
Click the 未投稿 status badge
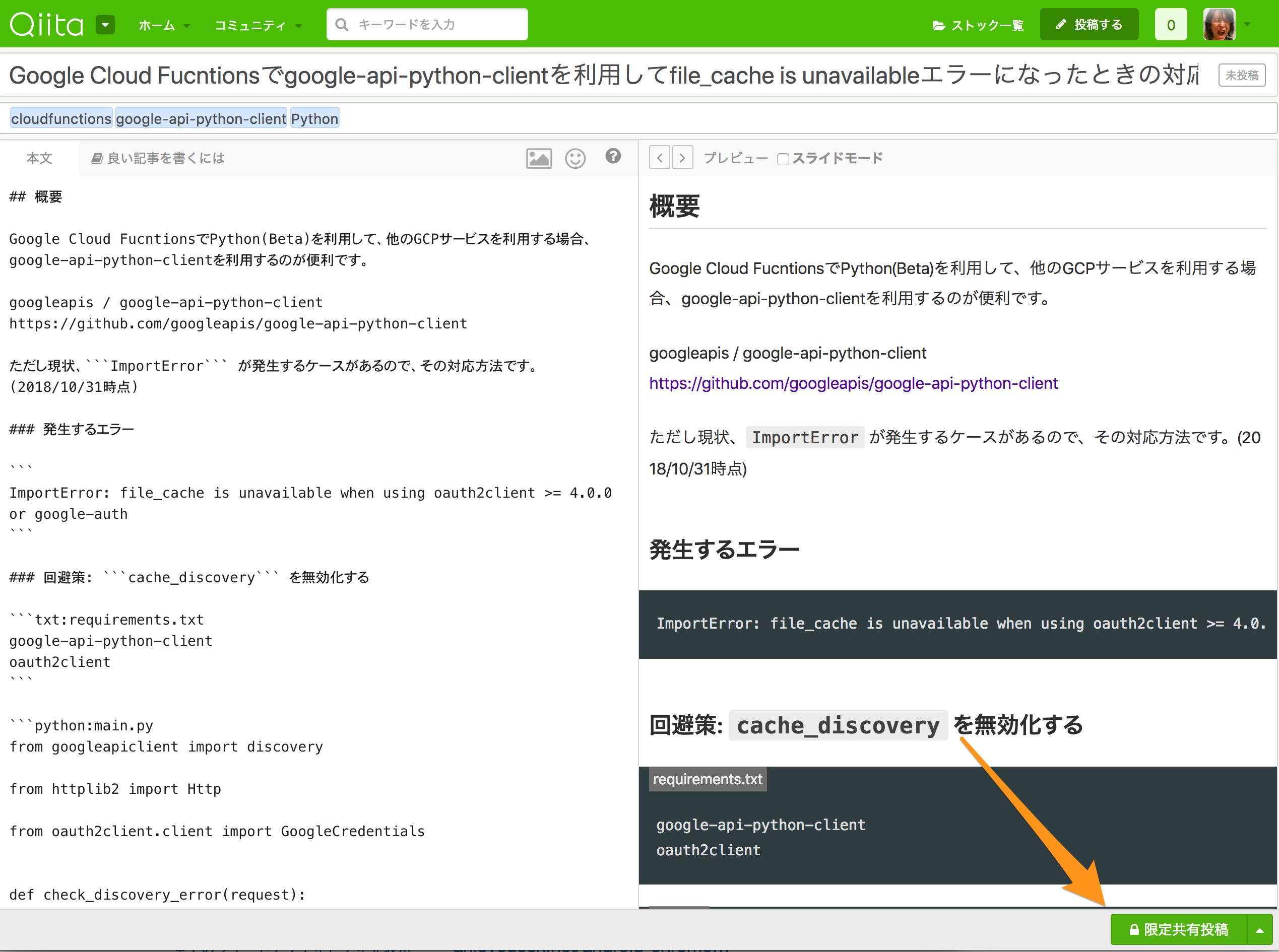(1242, 76)
